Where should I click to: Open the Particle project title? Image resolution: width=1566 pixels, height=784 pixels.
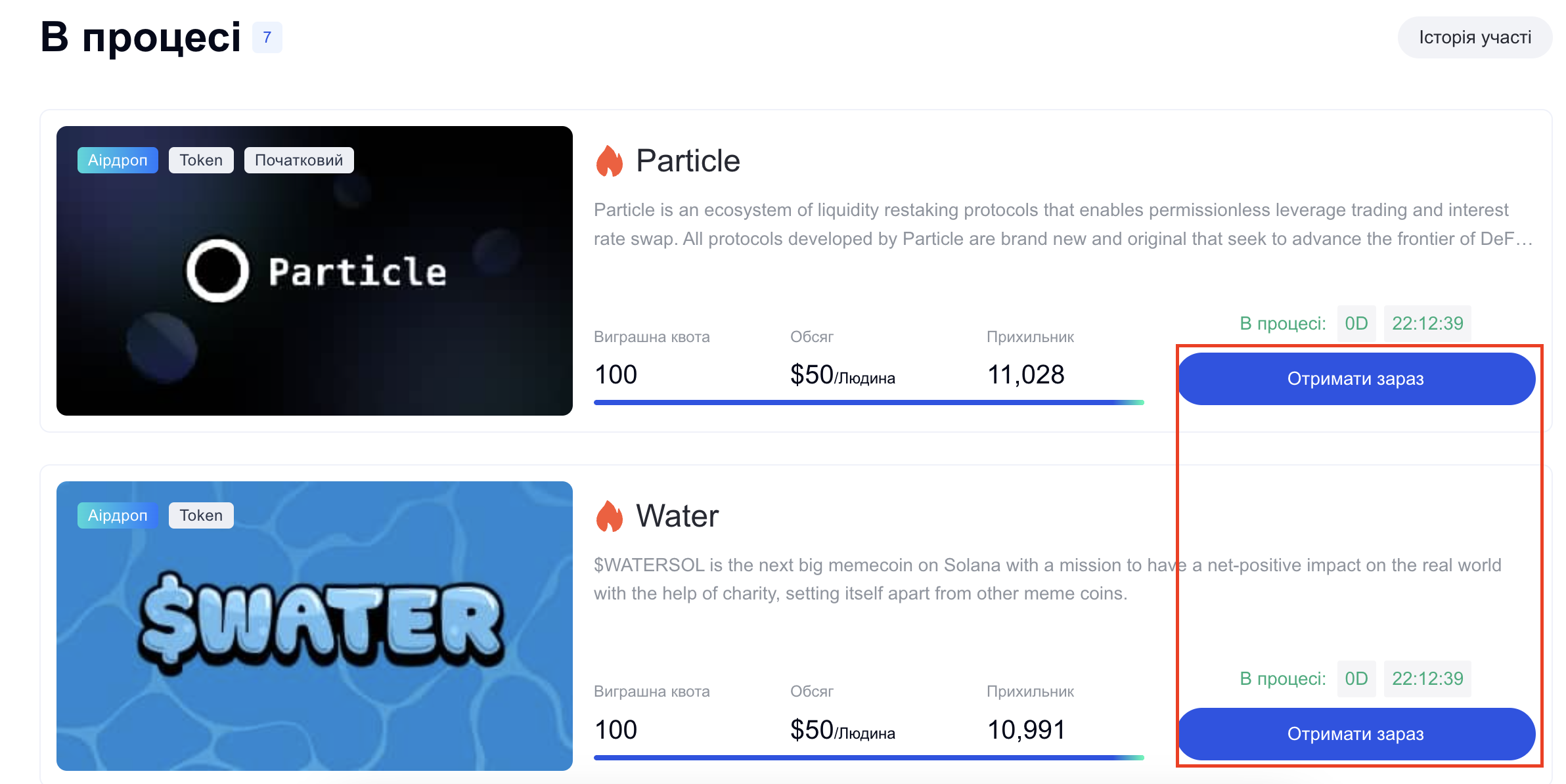click(x=688, y=161)
